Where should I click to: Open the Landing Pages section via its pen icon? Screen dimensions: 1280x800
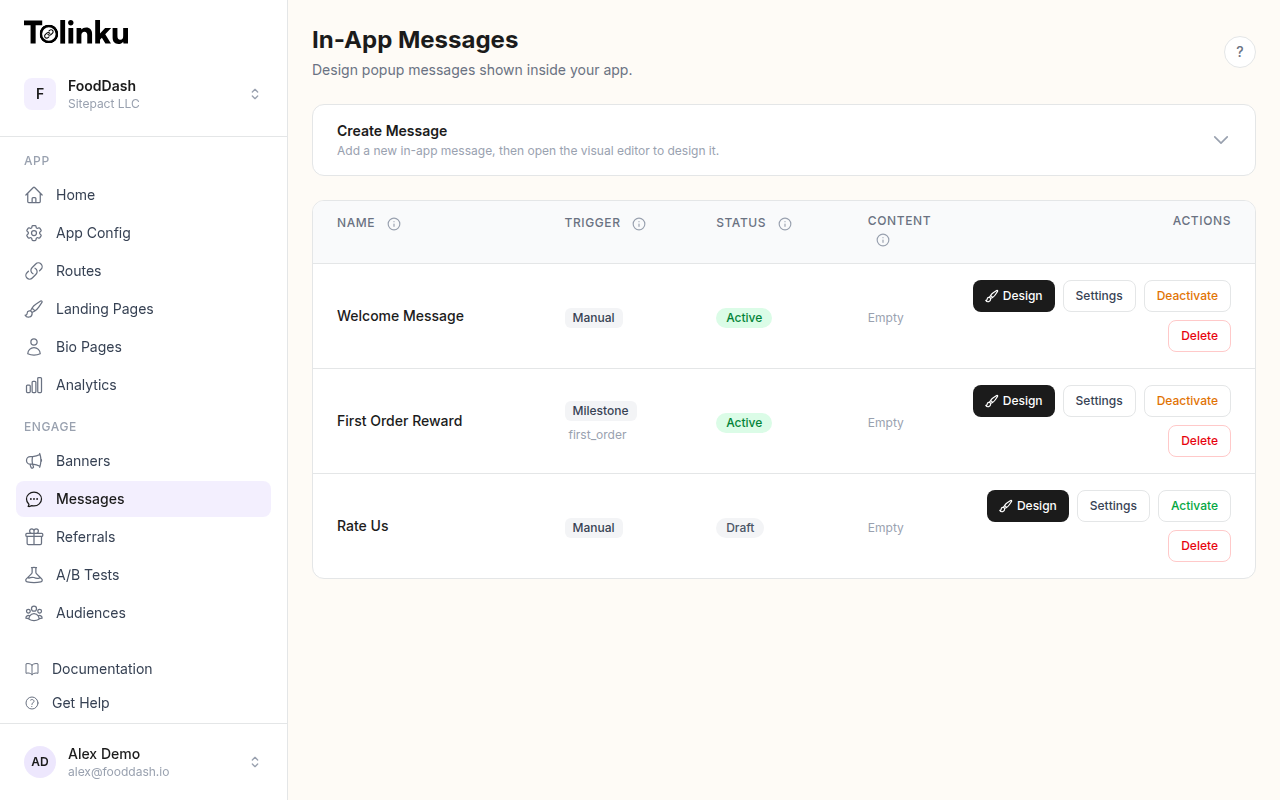[x=34, y=308]
